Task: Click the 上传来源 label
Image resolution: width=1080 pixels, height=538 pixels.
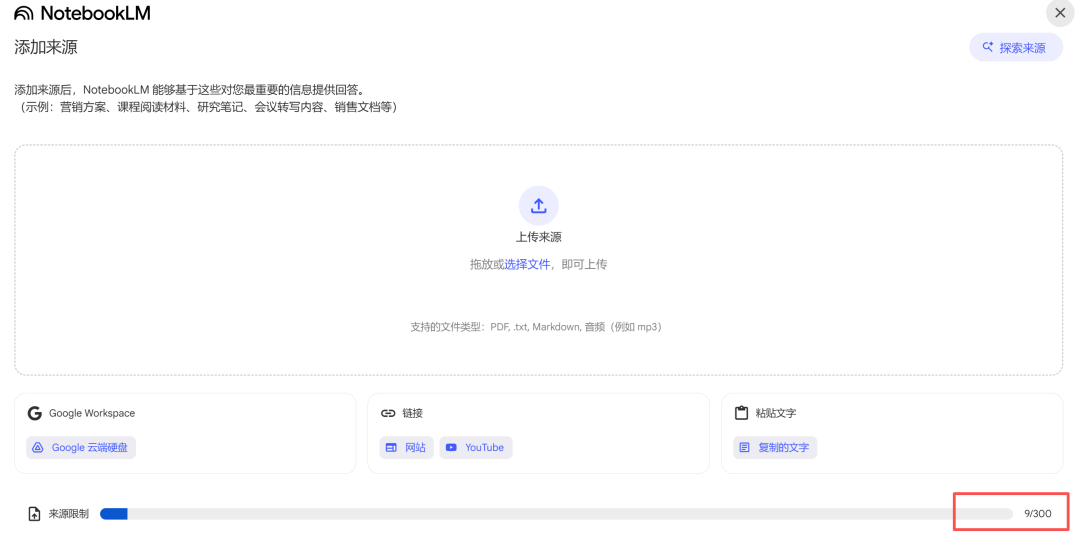Action: point(539,238)
